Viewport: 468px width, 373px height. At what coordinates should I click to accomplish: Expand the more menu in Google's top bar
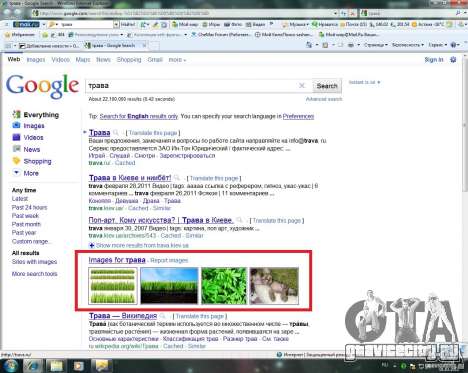pos(177,60)
